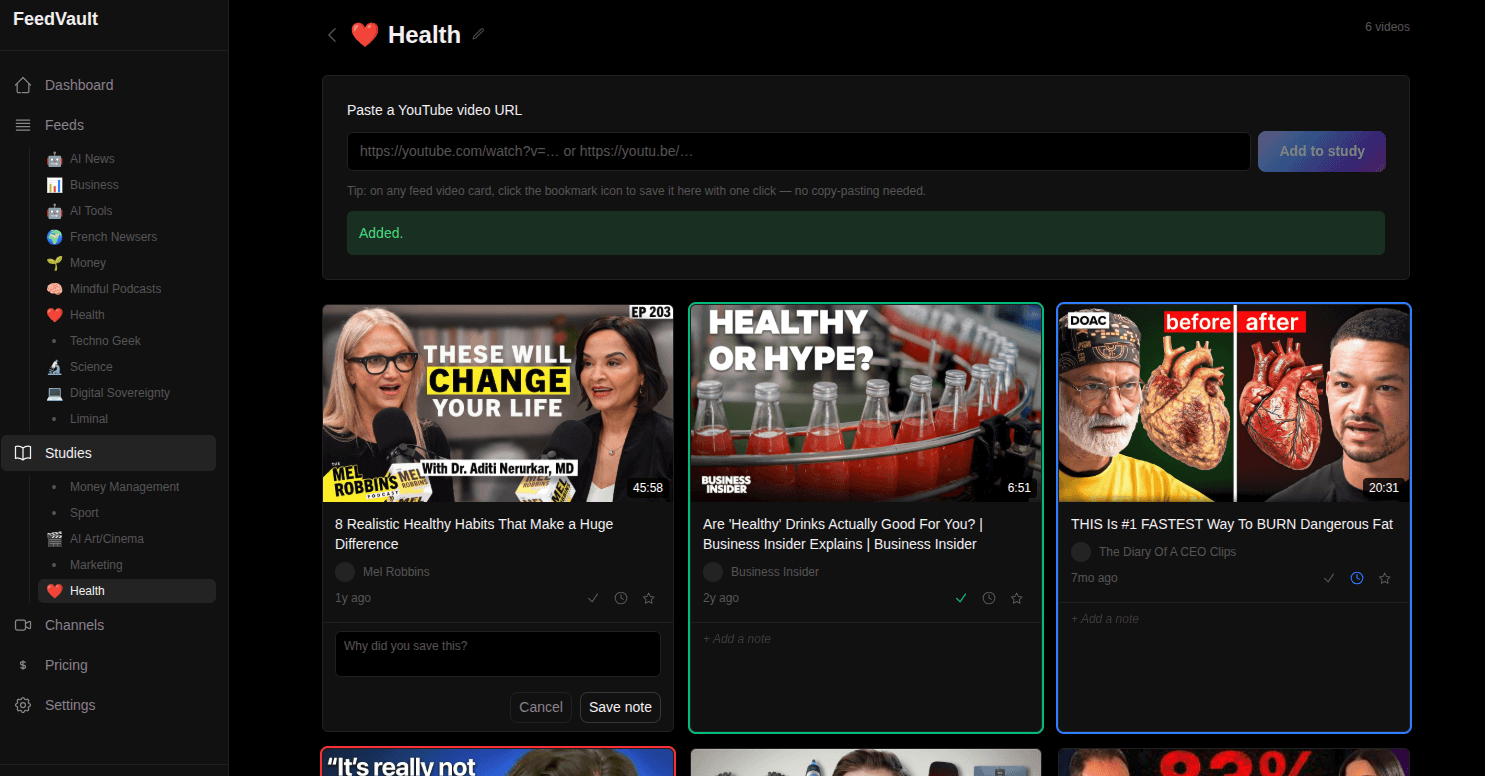This screenshot has width=1485, height=776.
Task: Open the Digital Sovereignty feed
Action: [x=127, y=393]
